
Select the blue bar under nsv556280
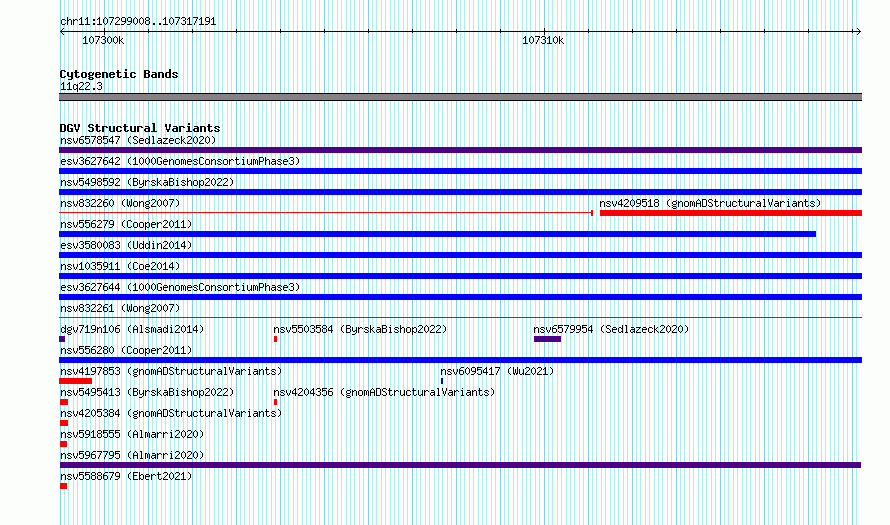pyautogui.click(x=460, y=360)
